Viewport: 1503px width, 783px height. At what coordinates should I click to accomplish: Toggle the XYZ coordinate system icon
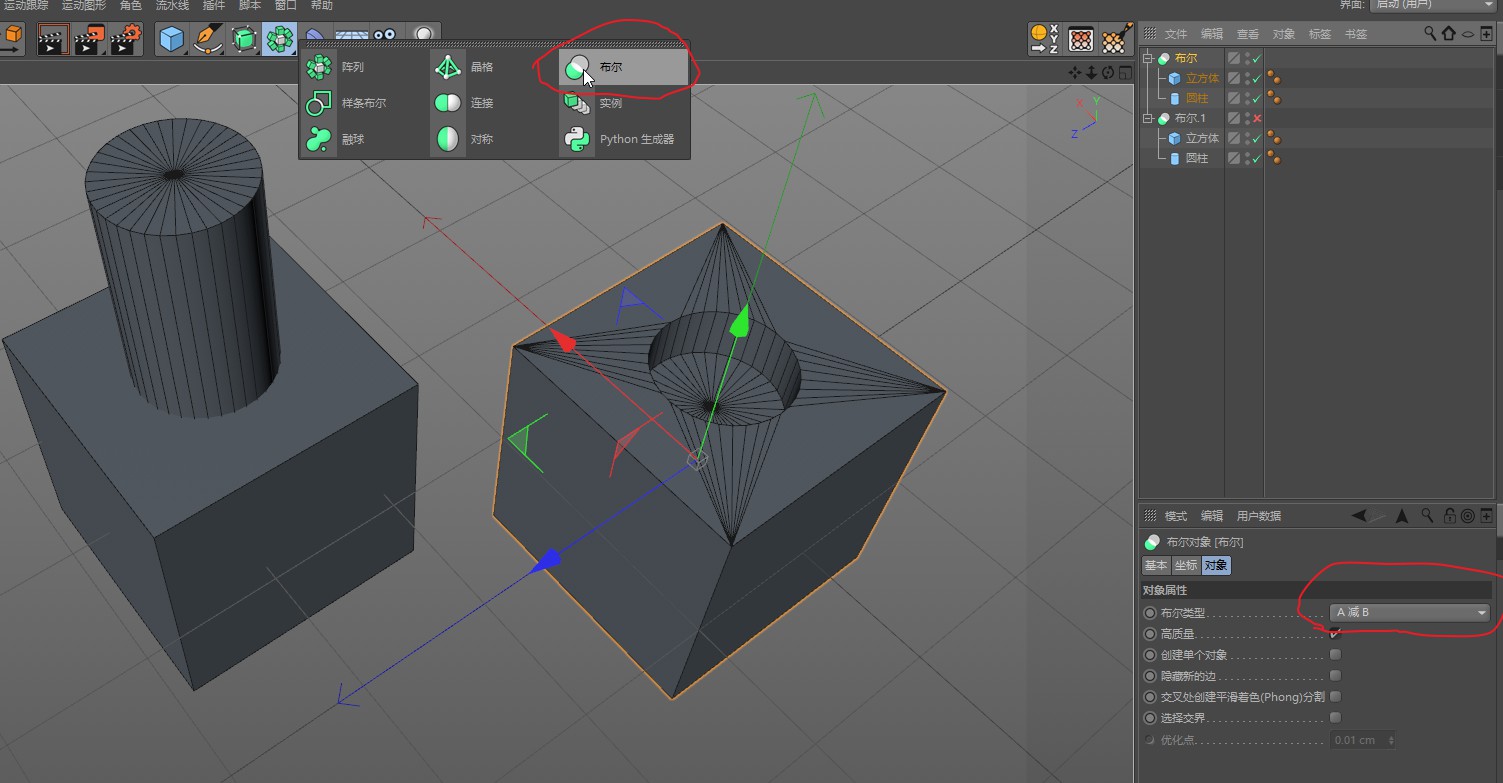[x=1044, y=40]
